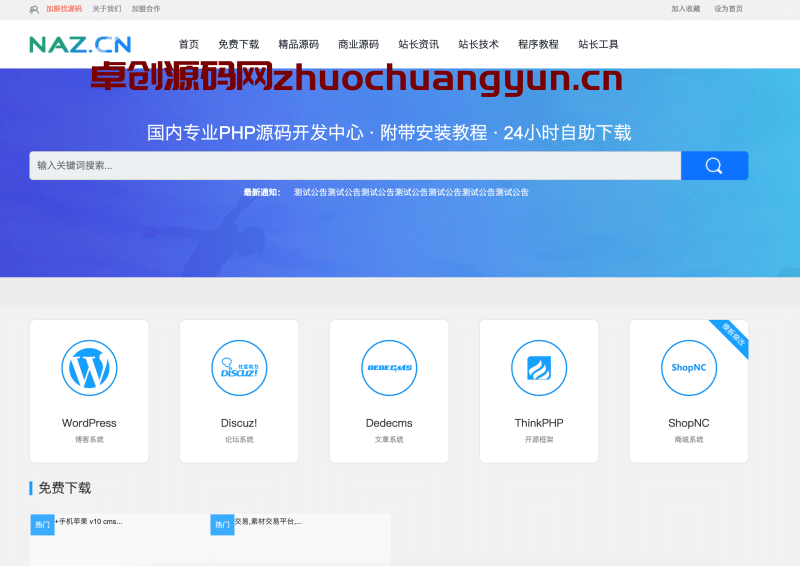Focus the 输入关键词搜索 search field
This screenshot has height=566, width=800.
[x=355, y=165]
